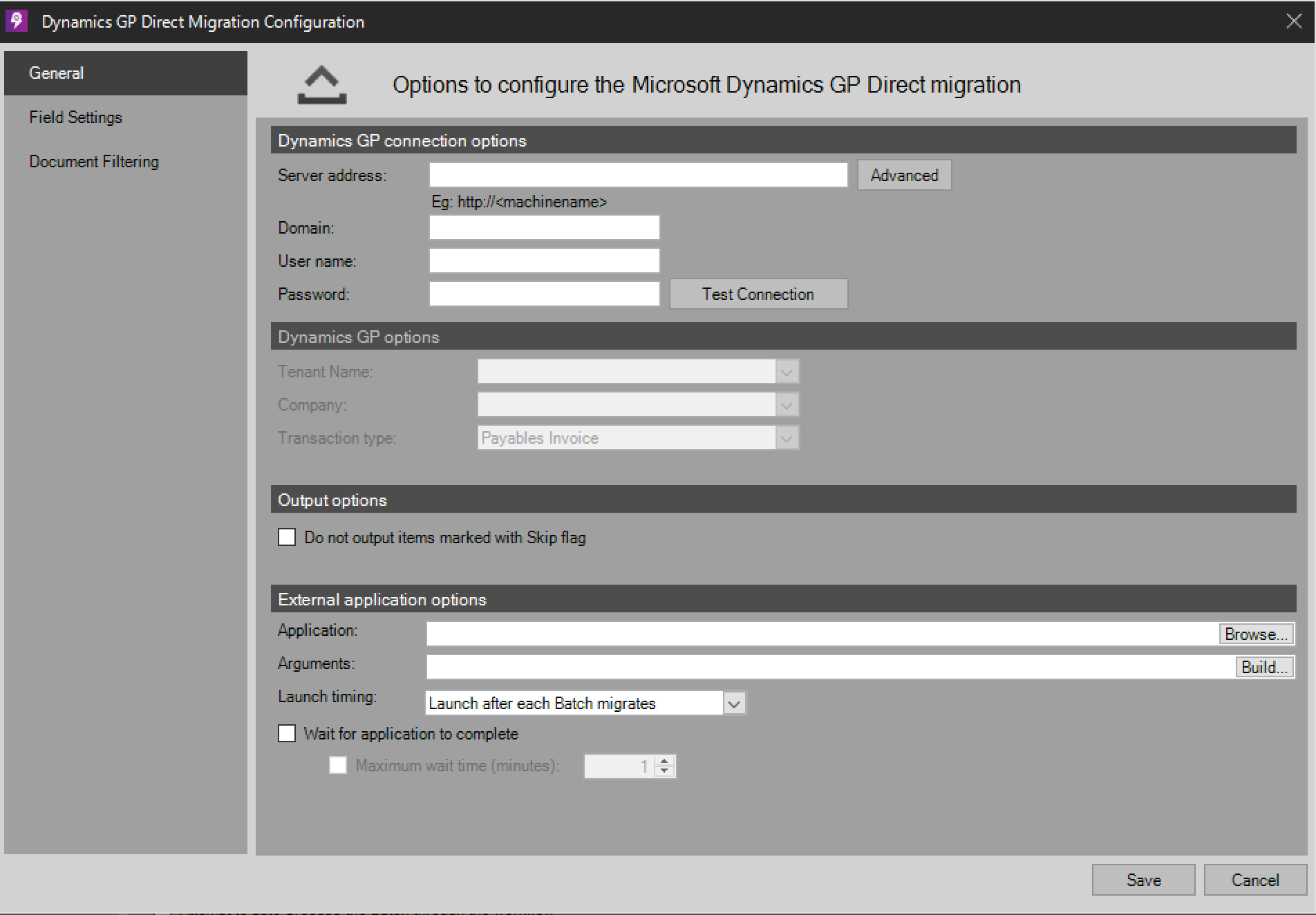1316x915 pixels.
Task: Select the Password field
Action: [544, 294]
